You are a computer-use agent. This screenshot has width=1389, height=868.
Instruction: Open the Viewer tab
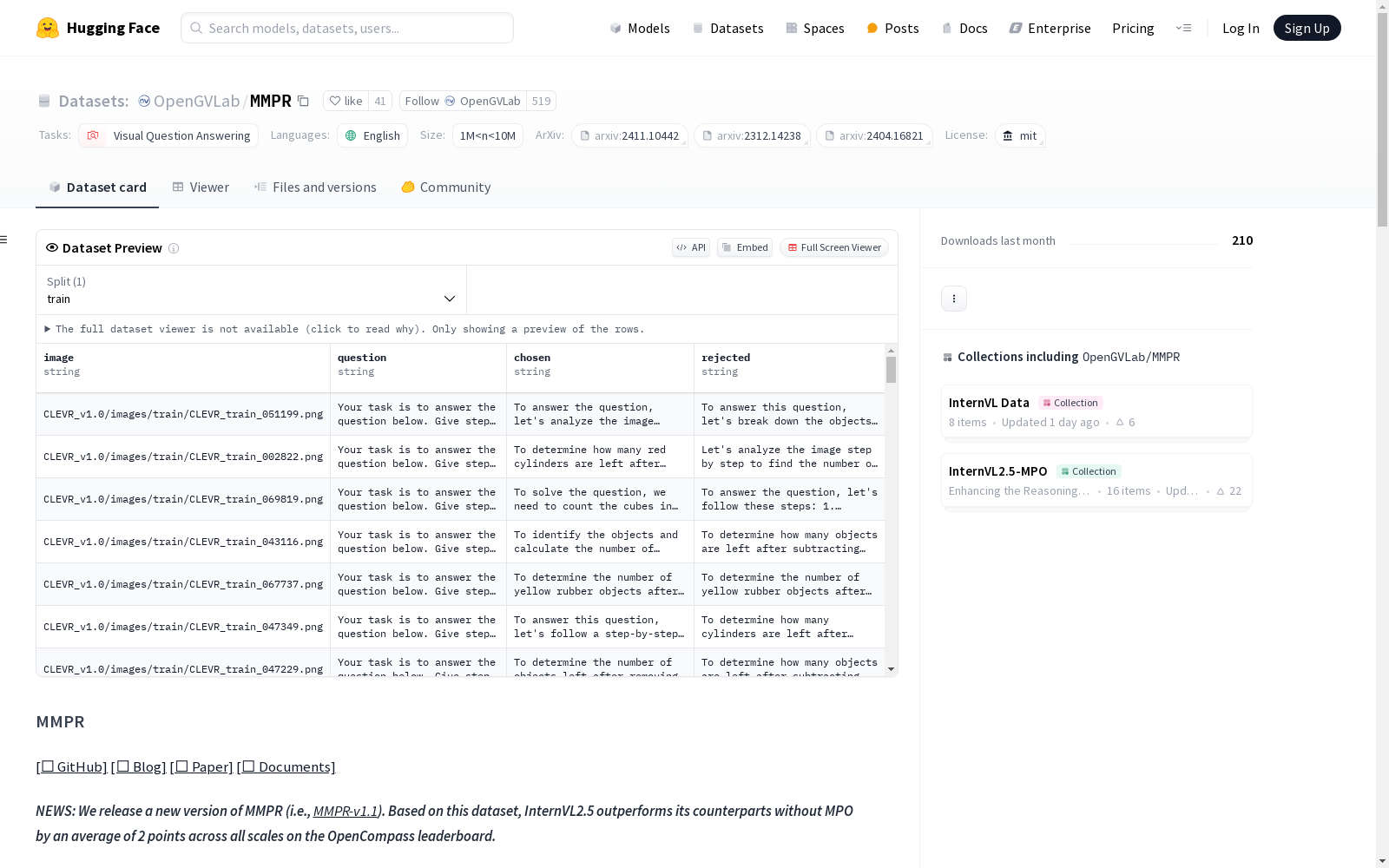point(201,187)
